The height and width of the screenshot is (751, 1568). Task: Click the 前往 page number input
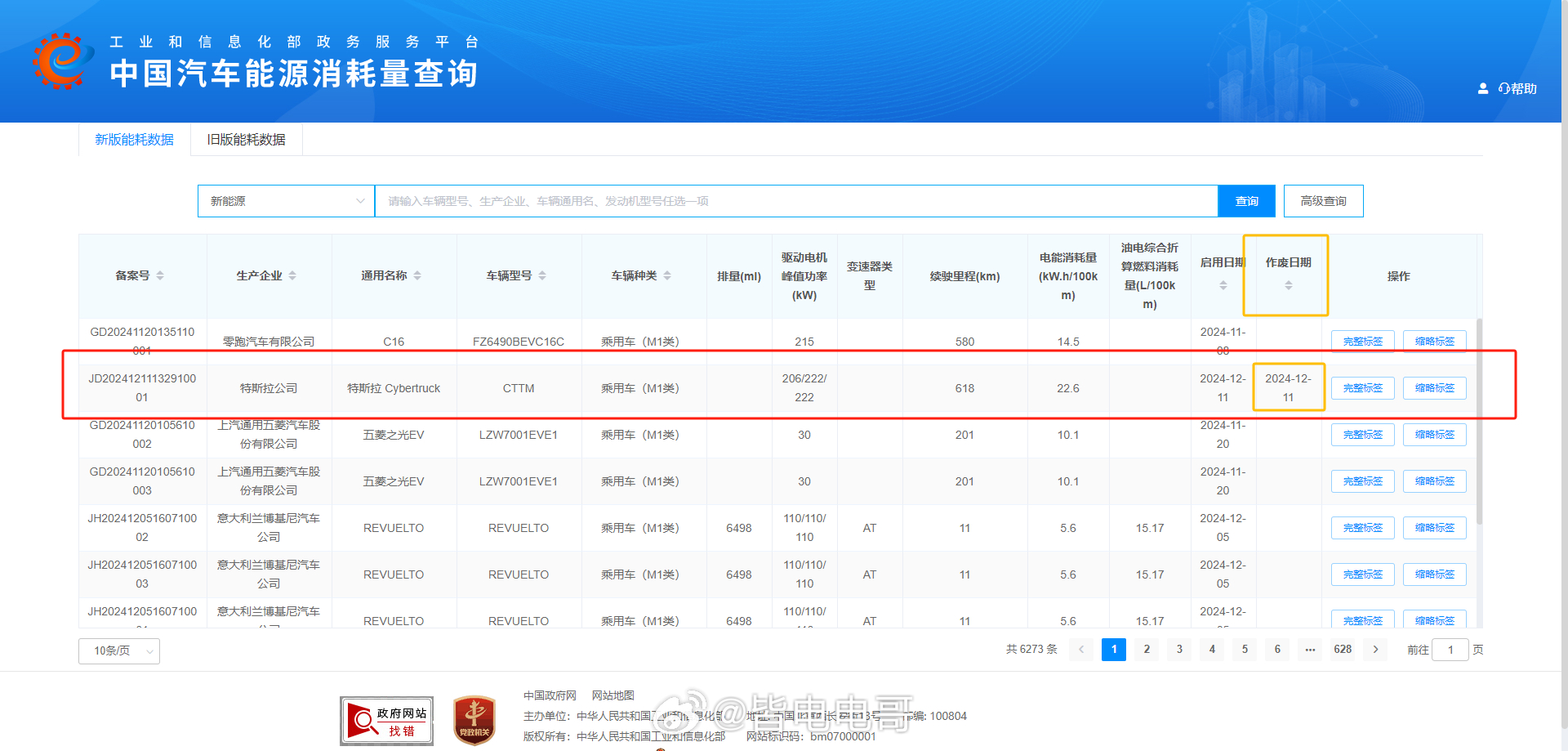tap(1450, 650)
